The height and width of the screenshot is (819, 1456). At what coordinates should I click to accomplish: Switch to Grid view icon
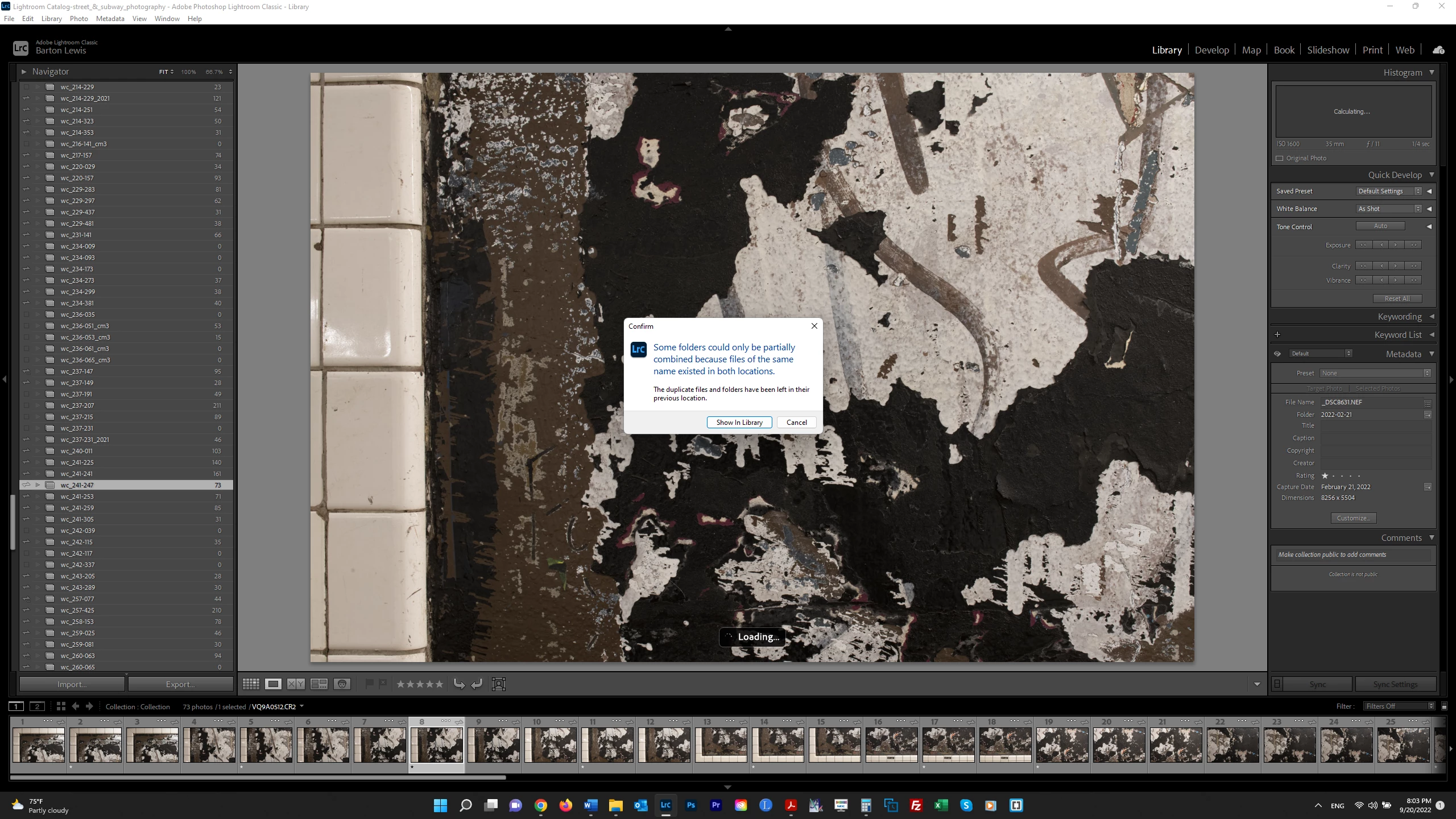point(251,684)
